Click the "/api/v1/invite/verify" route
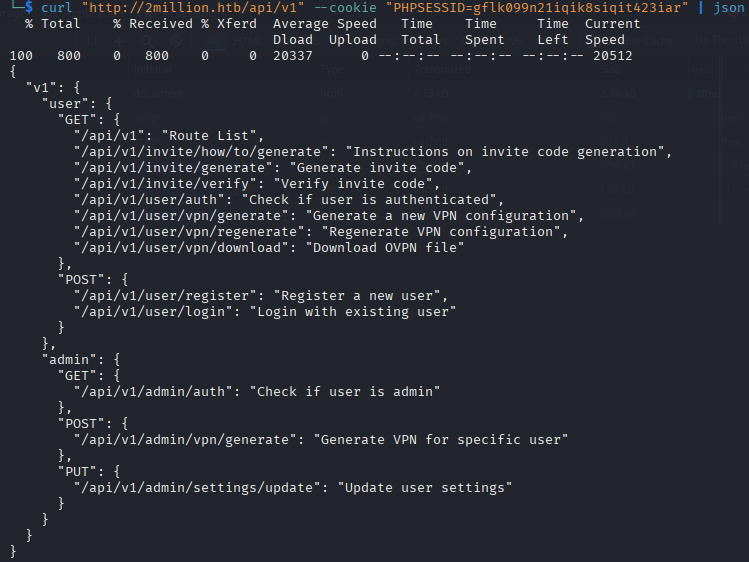This screenshot has height=562, width=749. [168, 183]
